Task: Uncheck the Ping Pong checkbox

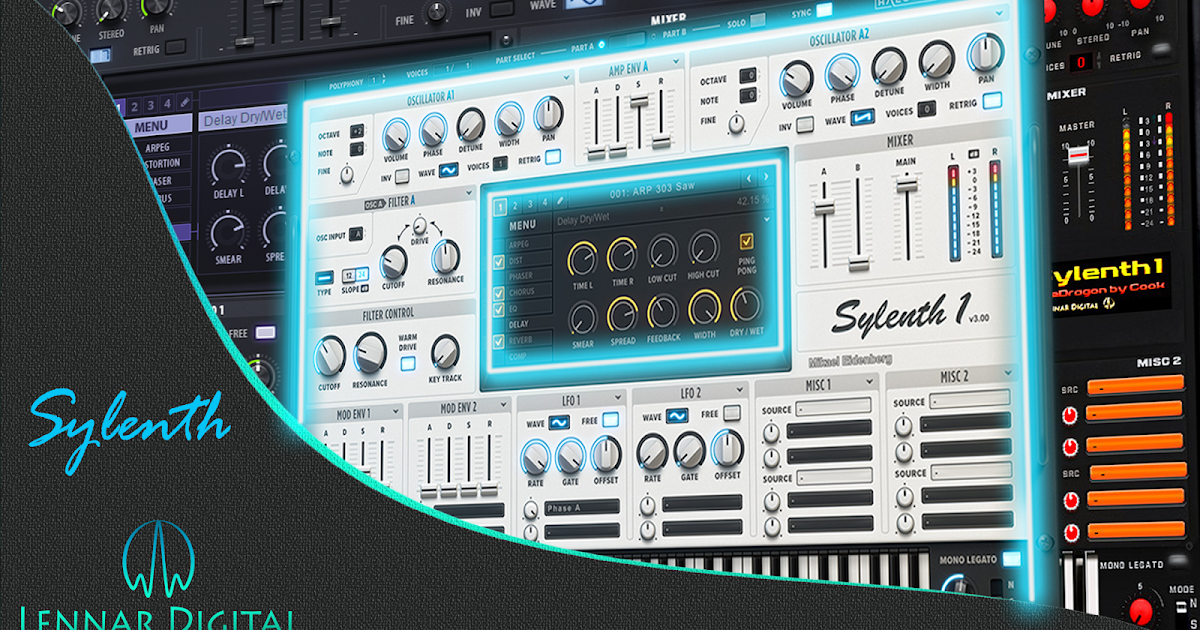Action: (x=747, y=241)
